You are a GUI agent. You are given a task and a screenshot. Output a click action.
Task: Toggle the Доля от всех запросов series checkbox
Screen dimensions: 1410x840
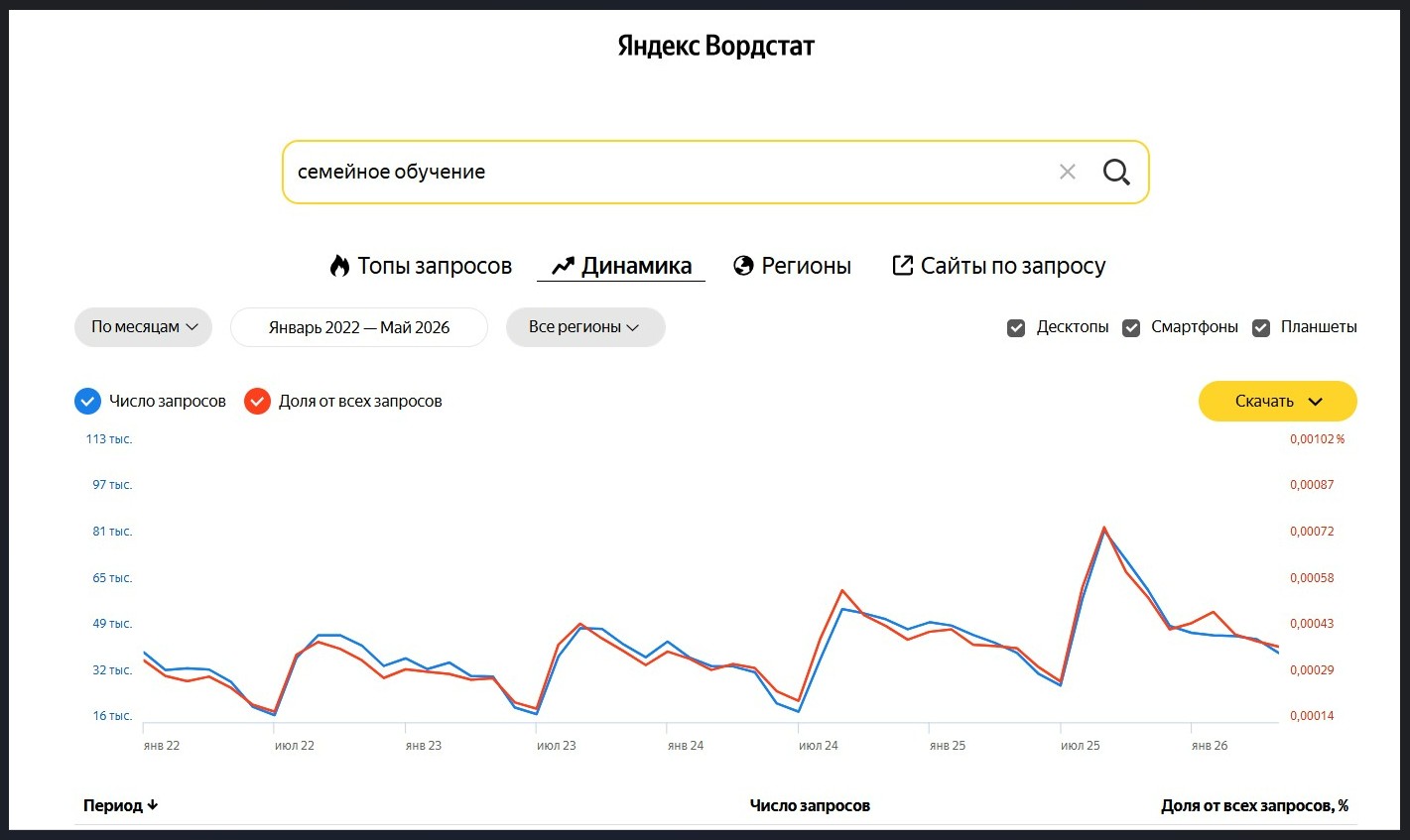point(258,402)
